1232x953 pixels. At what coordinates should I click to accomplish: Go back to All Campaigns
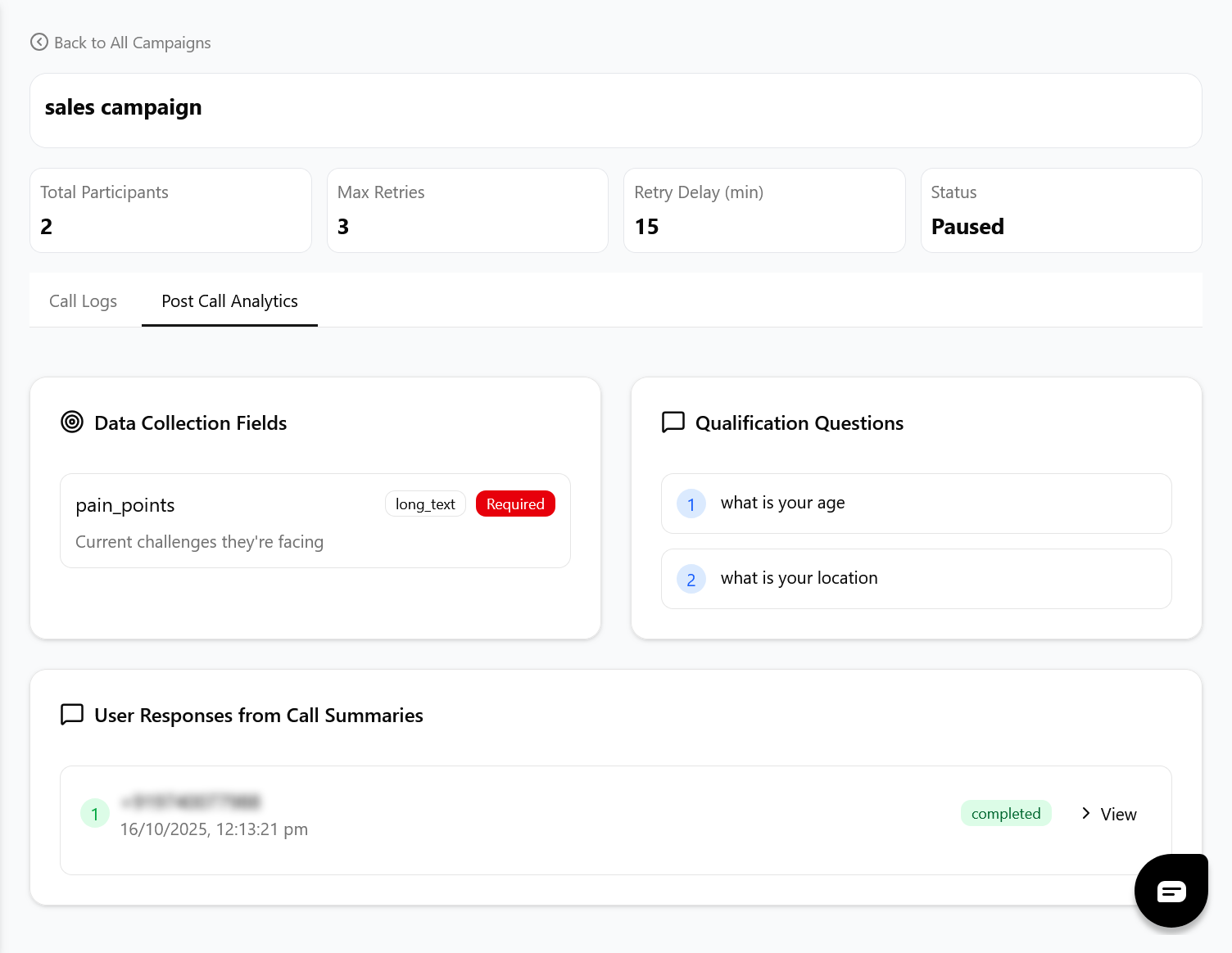coord(132,43)
